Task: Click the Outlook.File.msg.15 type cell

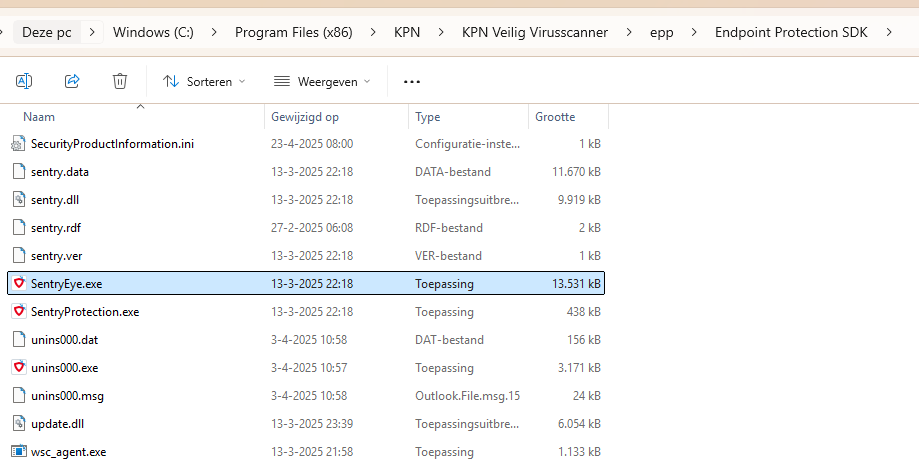Action: coord(467,396)
